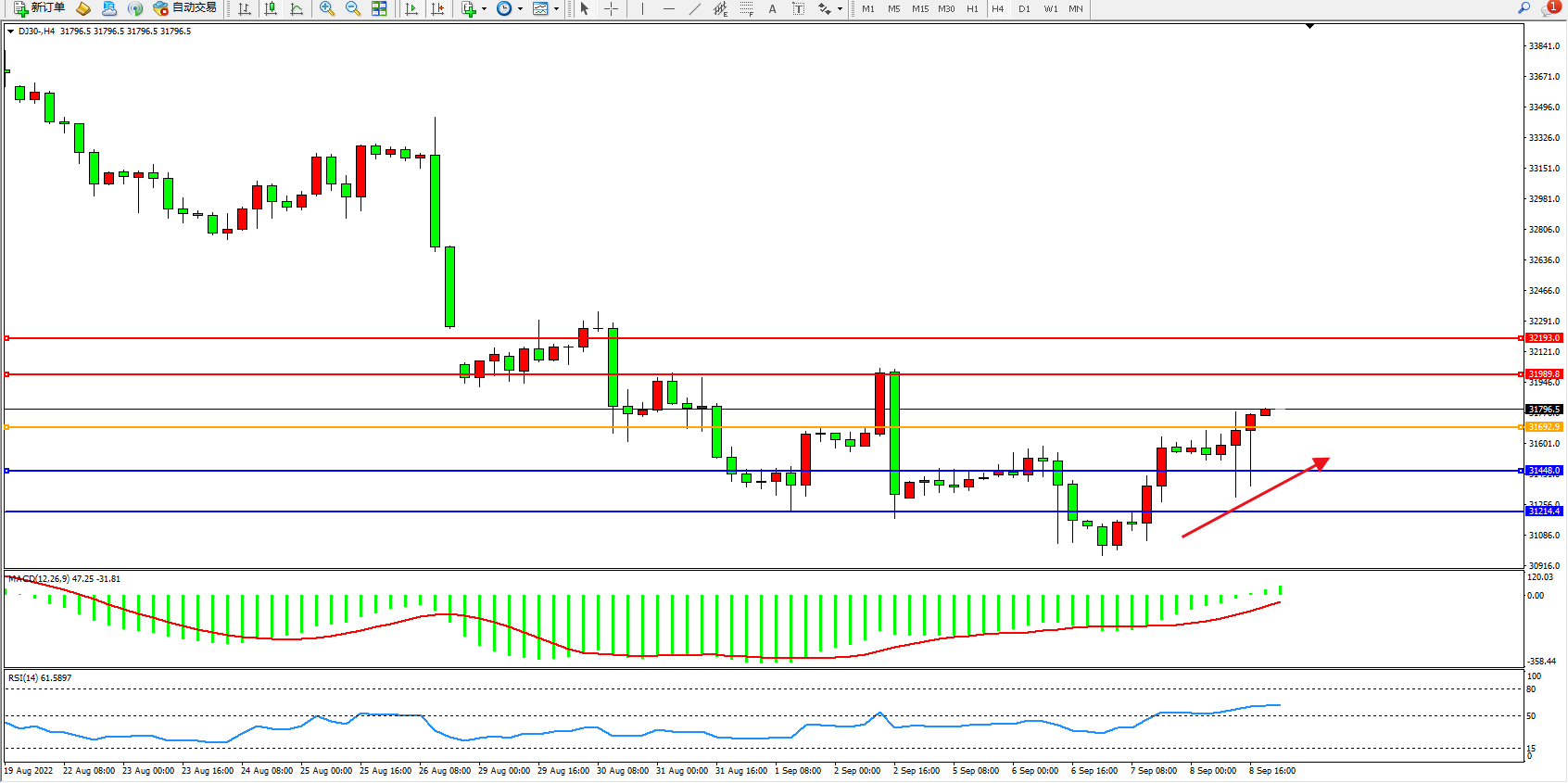Switch to the D1 timeframe
This screenshot has height=783, width=1568.
click(x=1024, y=8)
